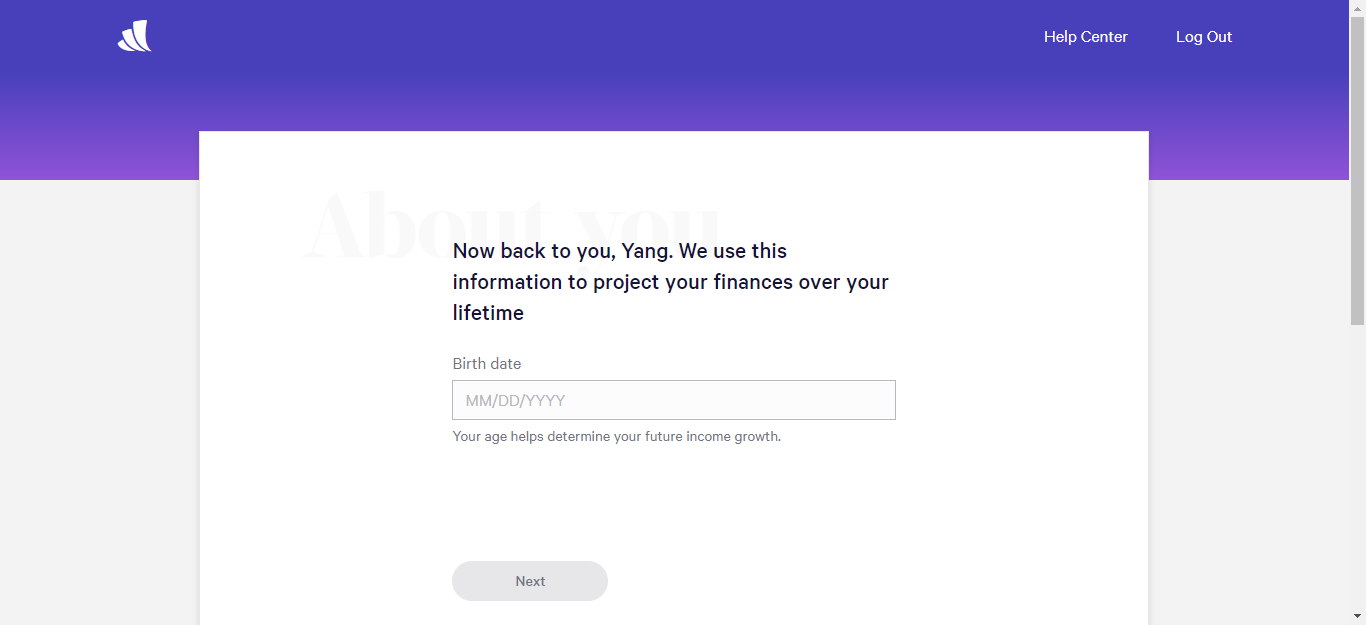
Task: Click the Wealthfront logo icon
Action: pos(134,37)
